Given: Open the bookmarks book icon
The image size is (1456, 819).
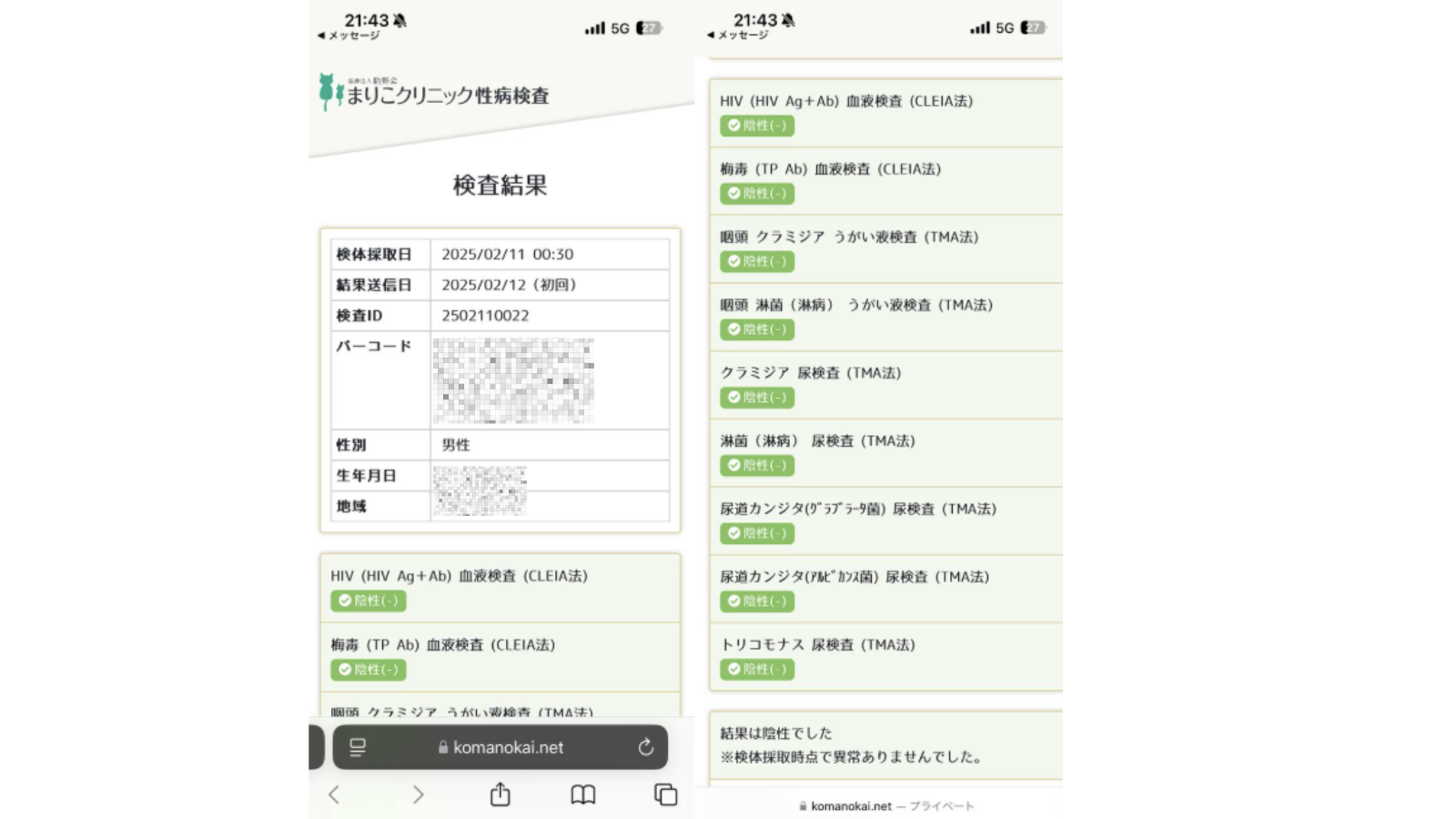Looking at the screenshot, I should [x=583, y=794].
